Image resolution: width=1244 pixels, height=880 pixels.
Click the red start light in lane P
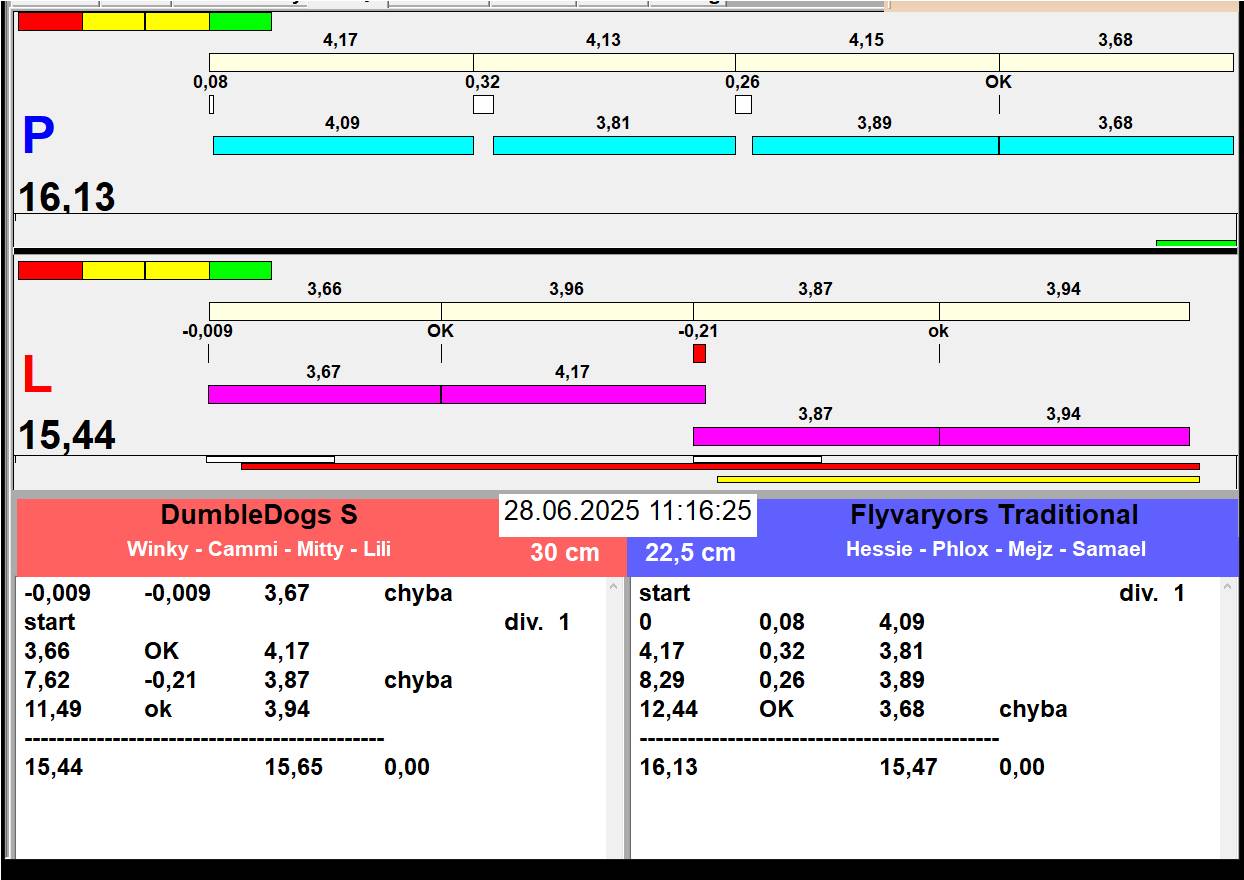pos(50,22)
